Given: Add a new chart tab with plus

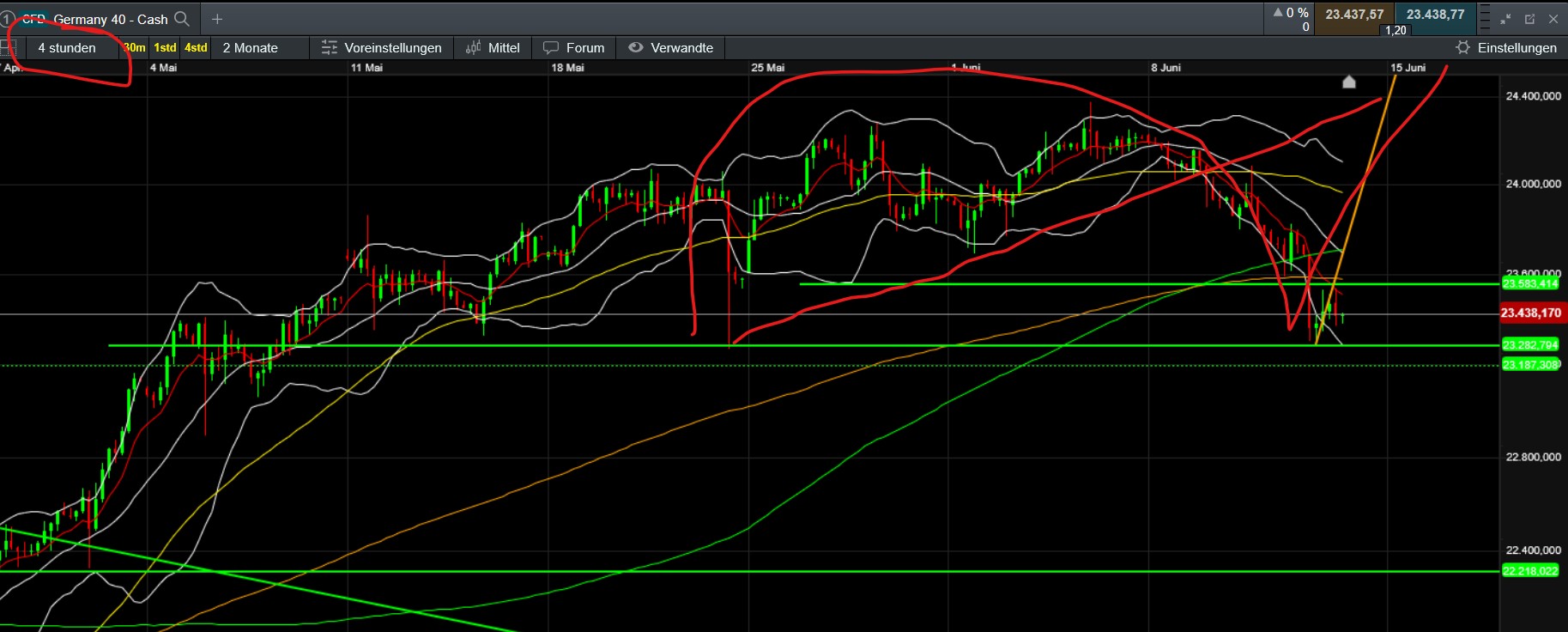Looking at the screenshot, I should (x=217, y=19).
